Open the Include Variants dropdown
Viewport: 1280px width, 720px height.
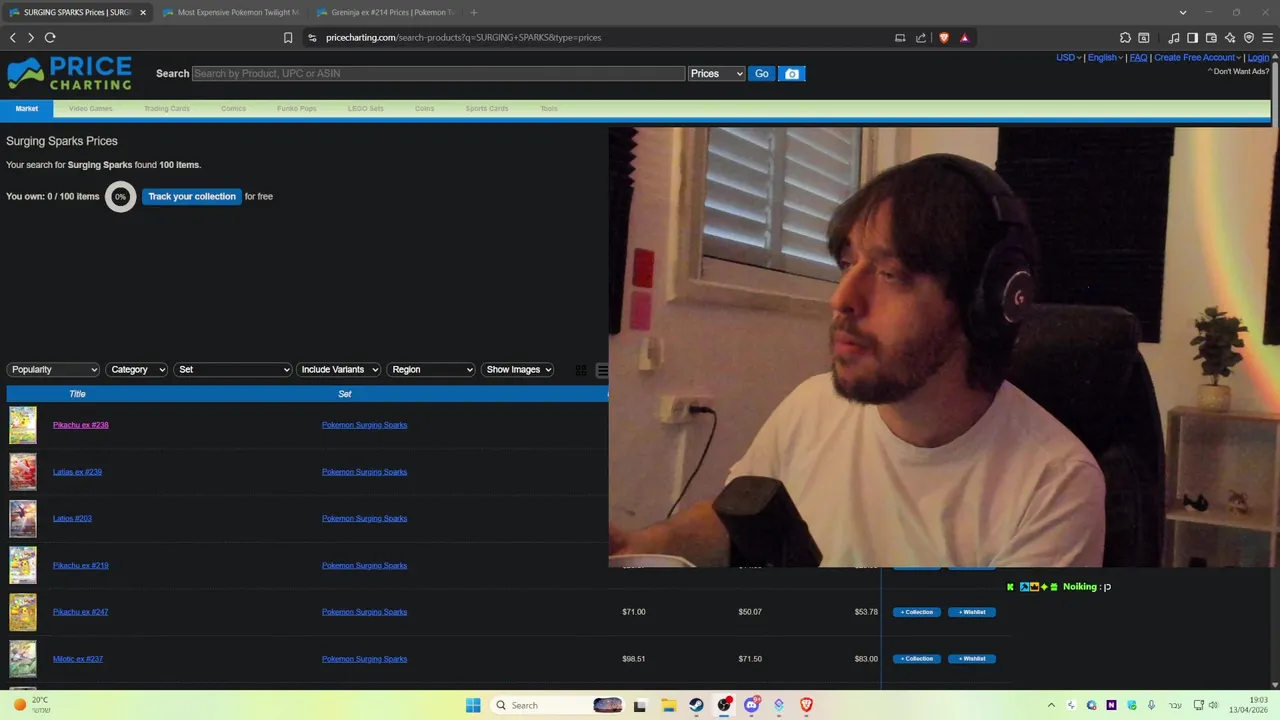(339, 370)
